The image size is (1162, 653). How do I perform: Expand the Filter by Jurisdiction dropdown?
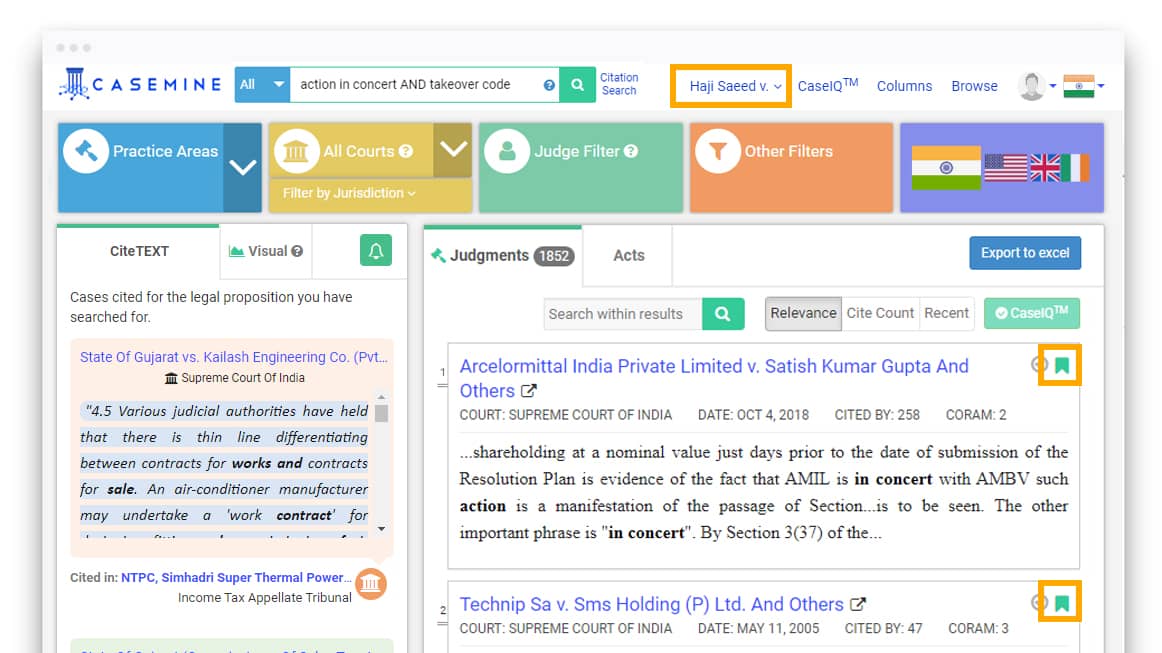349,193
